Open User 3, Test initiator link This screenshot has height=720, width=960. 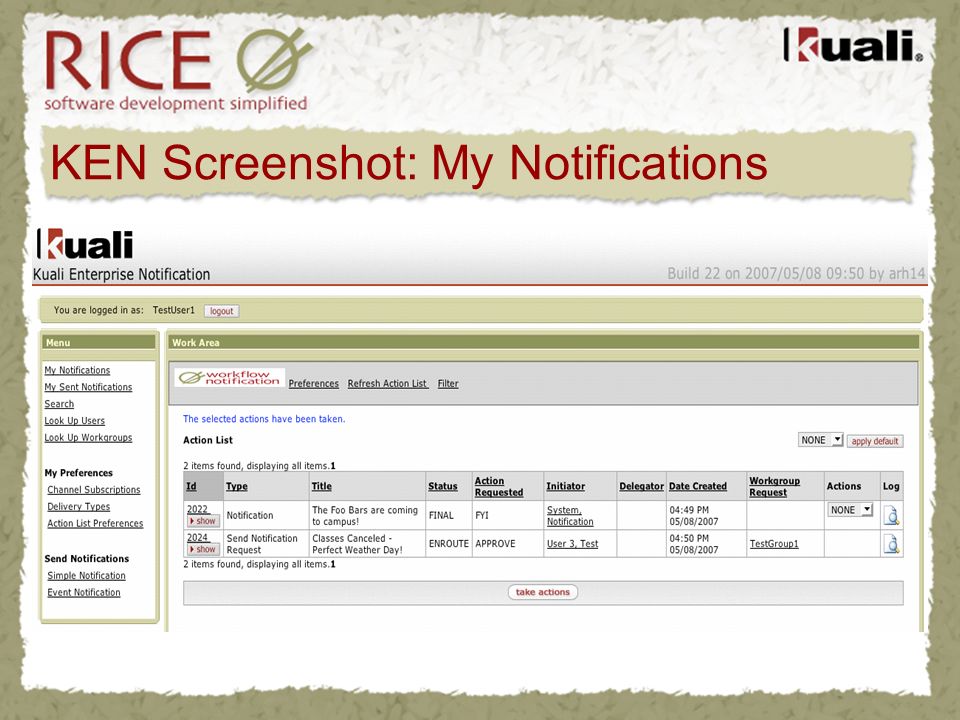(572, 544)
